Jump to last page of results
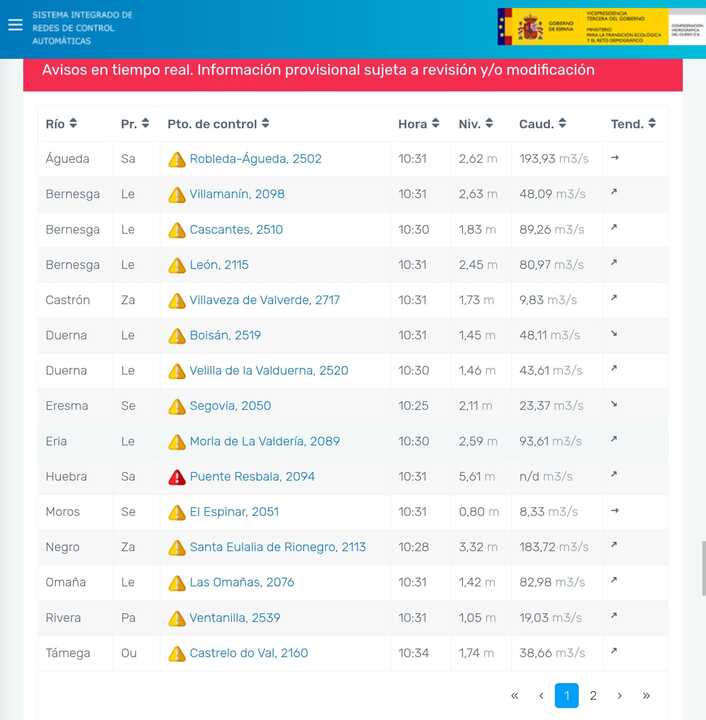The image size is (706, 720). (646, 696)
